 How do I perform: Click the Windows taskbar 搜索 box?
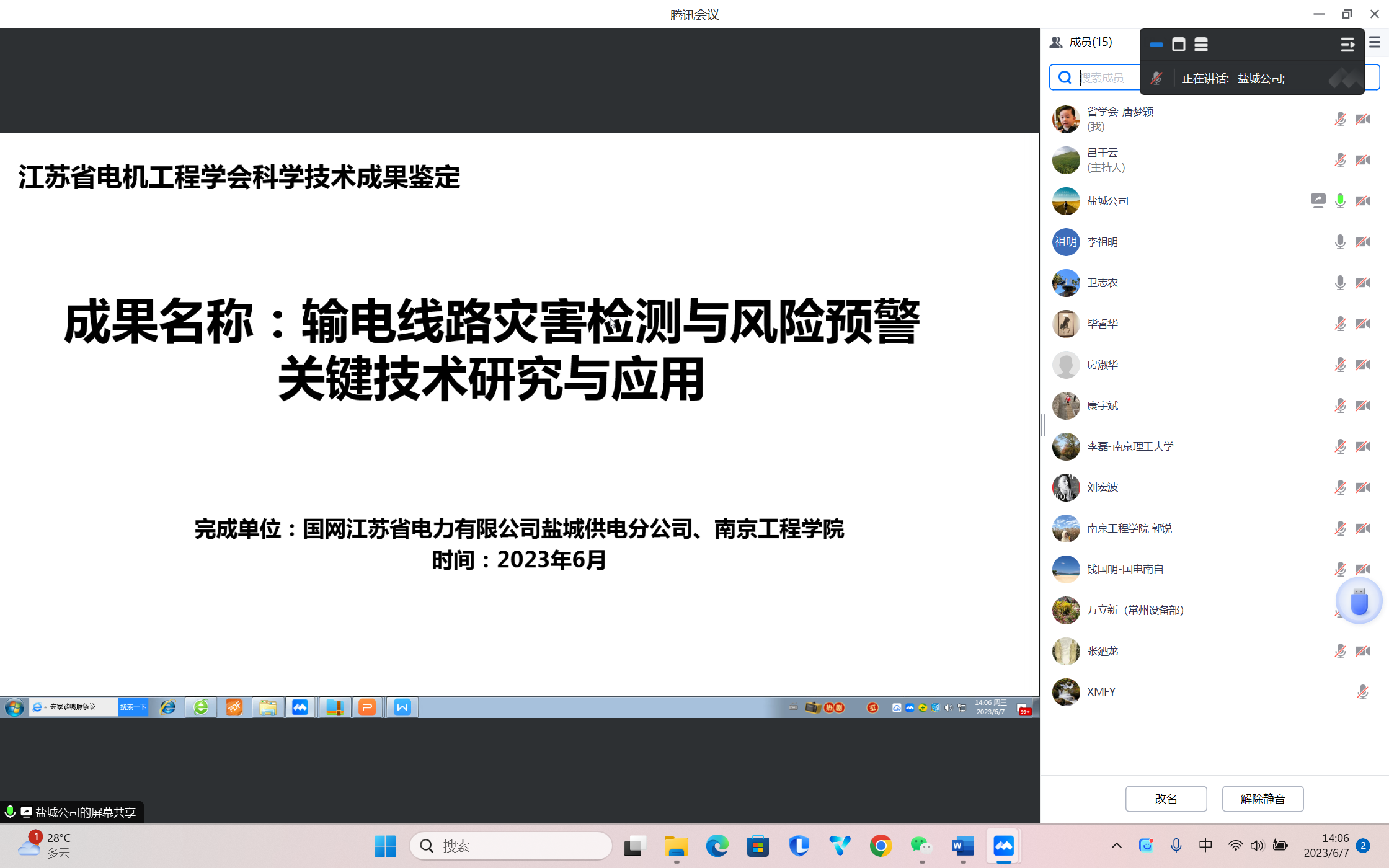tap(511, 846)
